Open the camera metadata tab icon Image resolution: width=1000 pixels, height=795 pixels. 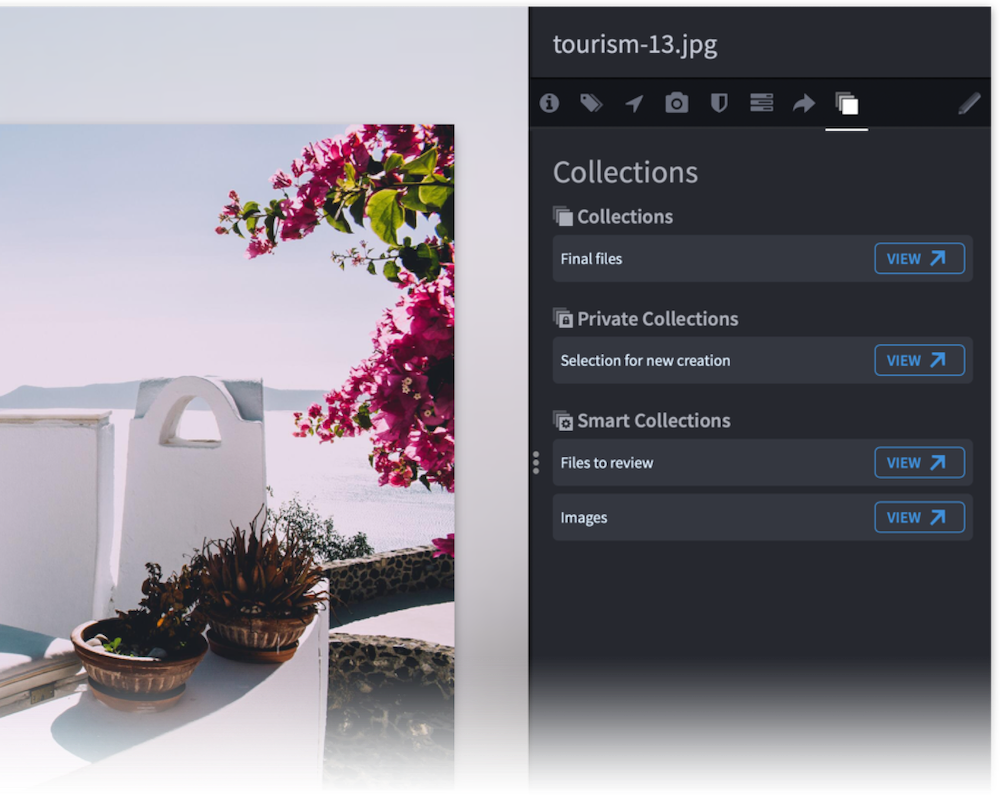pos(677,103)
